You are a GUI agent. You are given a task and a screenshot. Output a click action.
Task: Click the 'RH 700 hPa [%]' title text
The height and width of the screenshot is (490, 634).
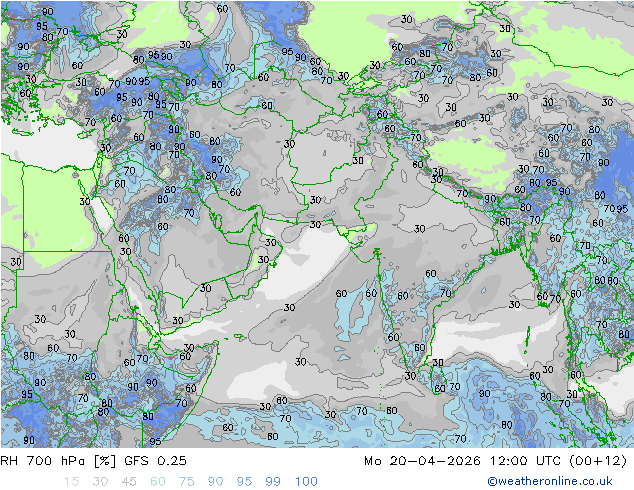pos(58,461)
